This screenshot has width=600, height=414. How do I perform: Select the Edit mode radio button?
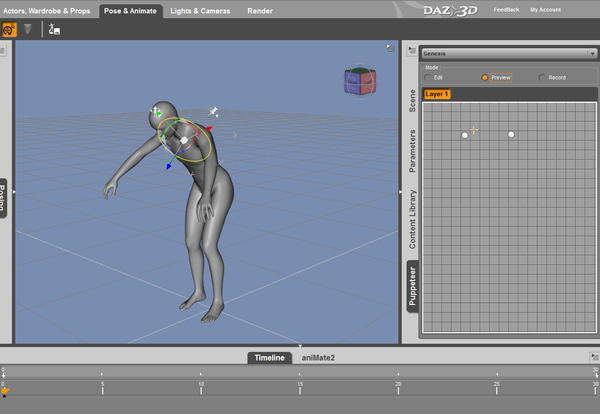[427, 77]
